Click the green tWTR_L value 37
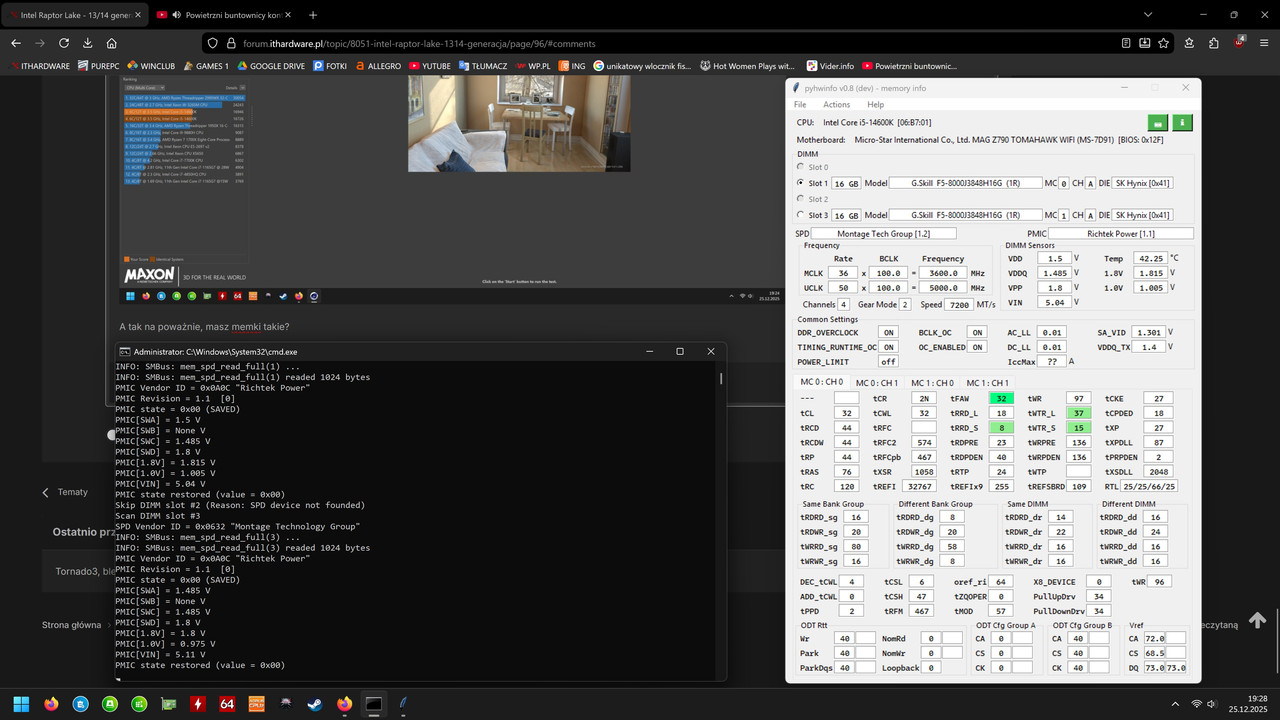 tap(1078, 413)
